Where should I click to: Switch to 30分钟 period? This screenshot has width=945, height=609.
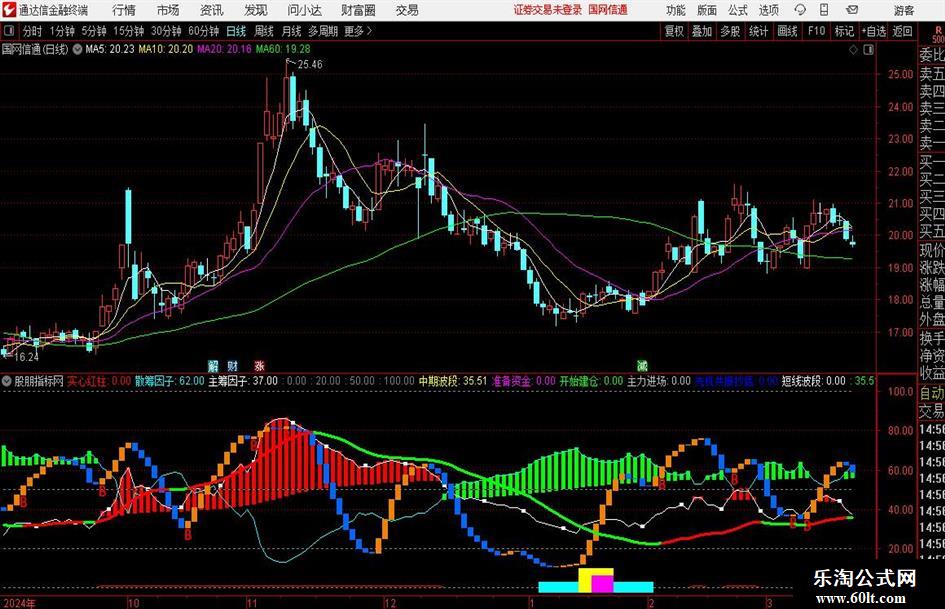pyautogui.click(x=166, y=31)
